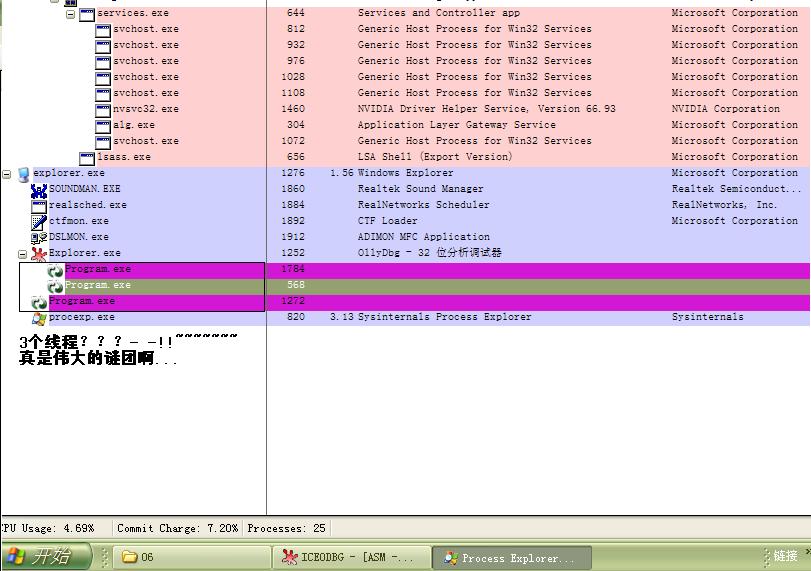Select 'LSA Shell (Export Version)' description
This screenshot has width=811, height=571.
point(434,157)
